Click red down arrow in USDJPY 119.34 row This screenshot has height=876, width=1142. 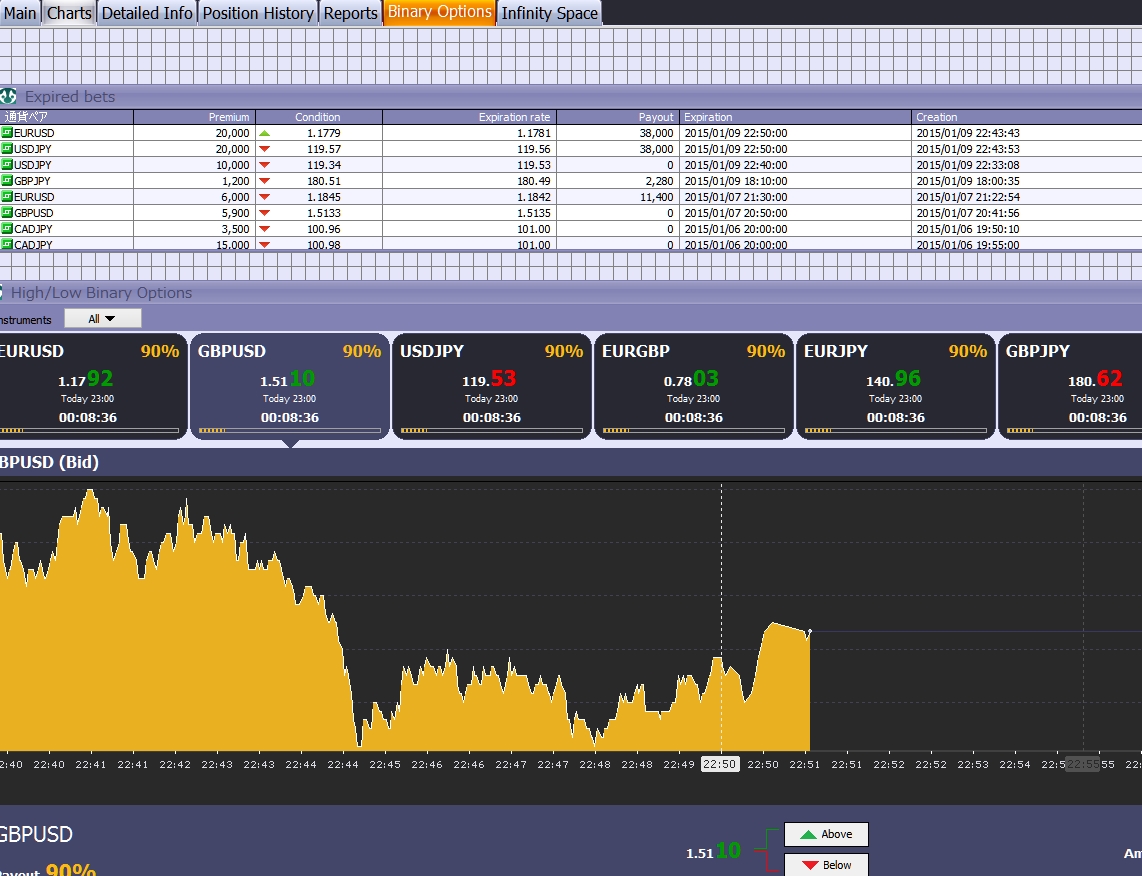pyautogui.click(x=264, y=165)
